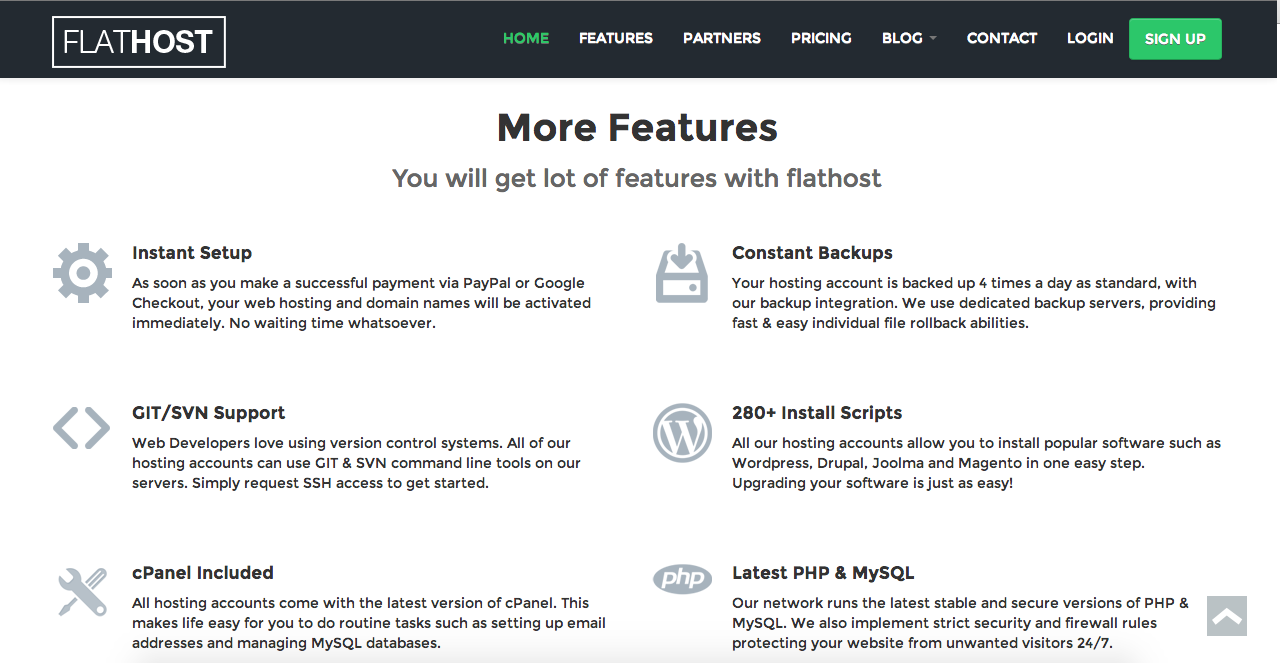Click the 280+ Install Scripts heading
The image size is (1280, 663).
click(817, 413)
